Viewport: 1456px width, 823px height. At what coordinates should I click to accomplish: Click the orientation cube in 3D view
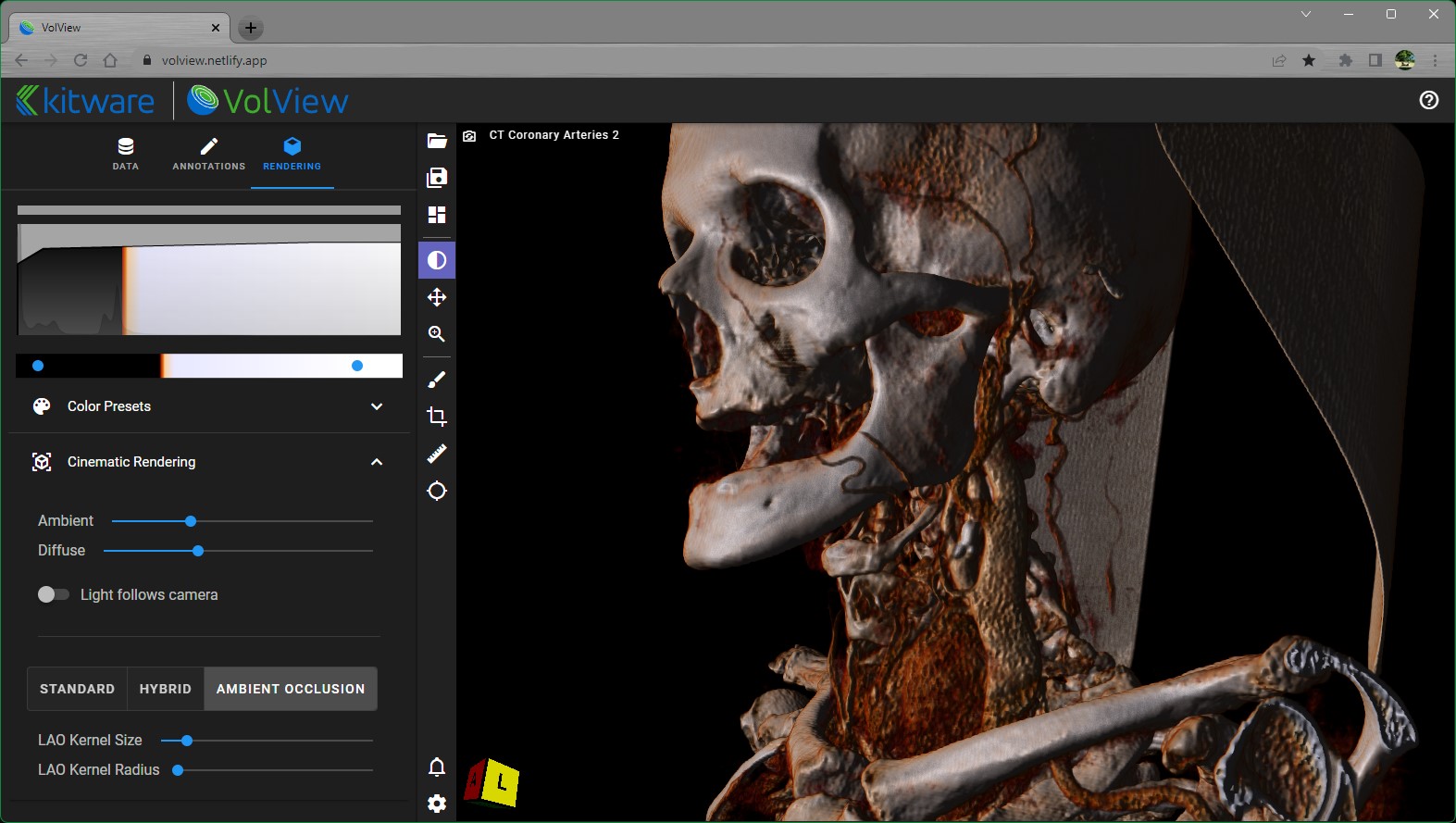pos(492,783)
